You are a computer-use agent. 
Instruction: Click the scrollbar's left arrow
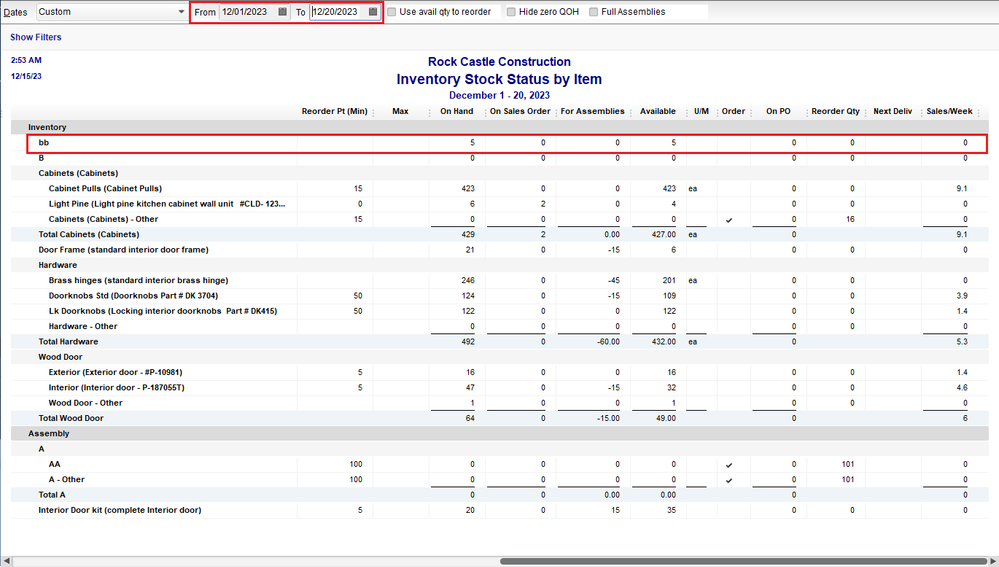[x=7, y=560]
